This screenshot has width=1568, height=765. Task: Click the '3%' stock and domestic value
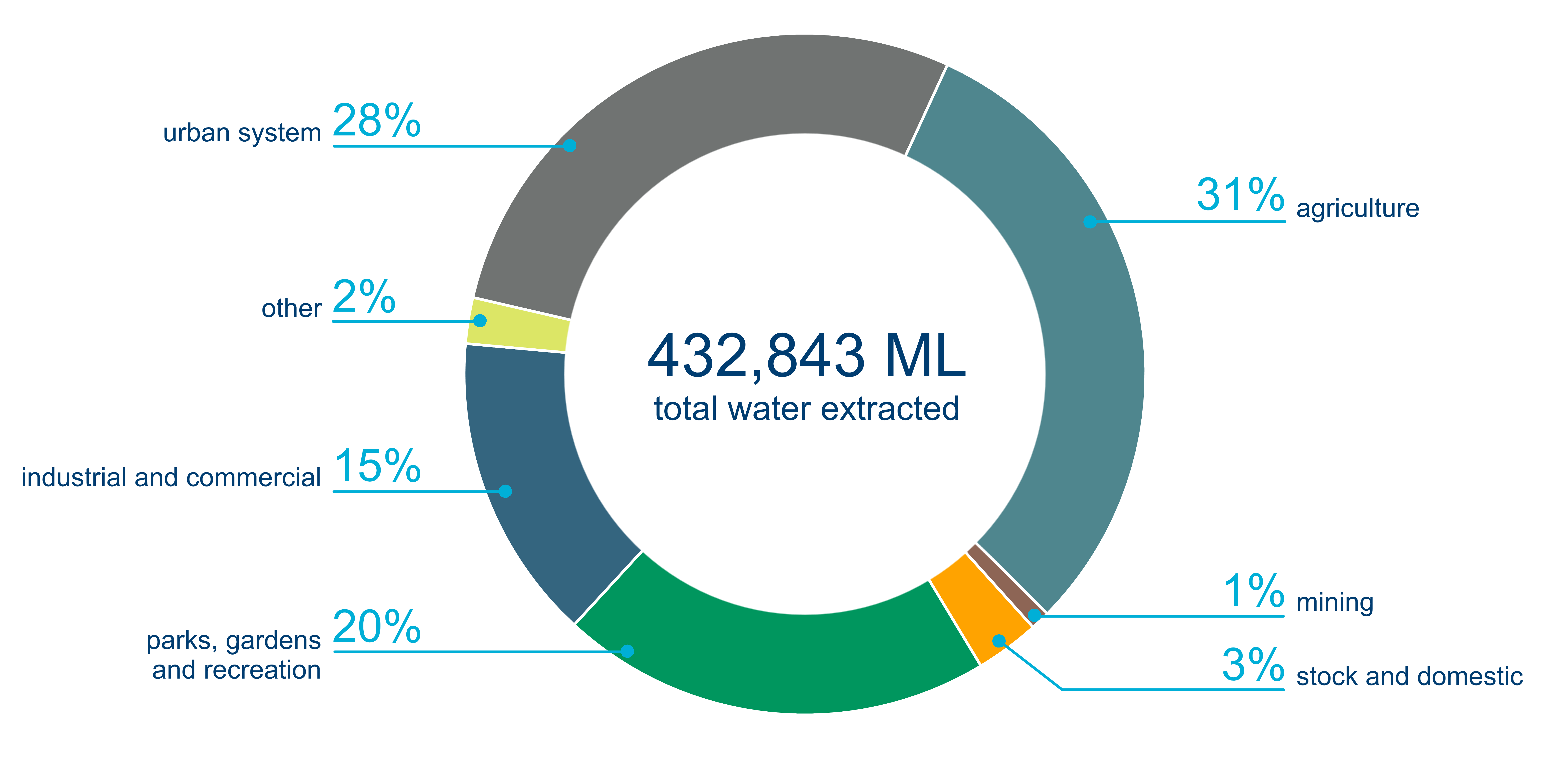[x=1253, y=664]
